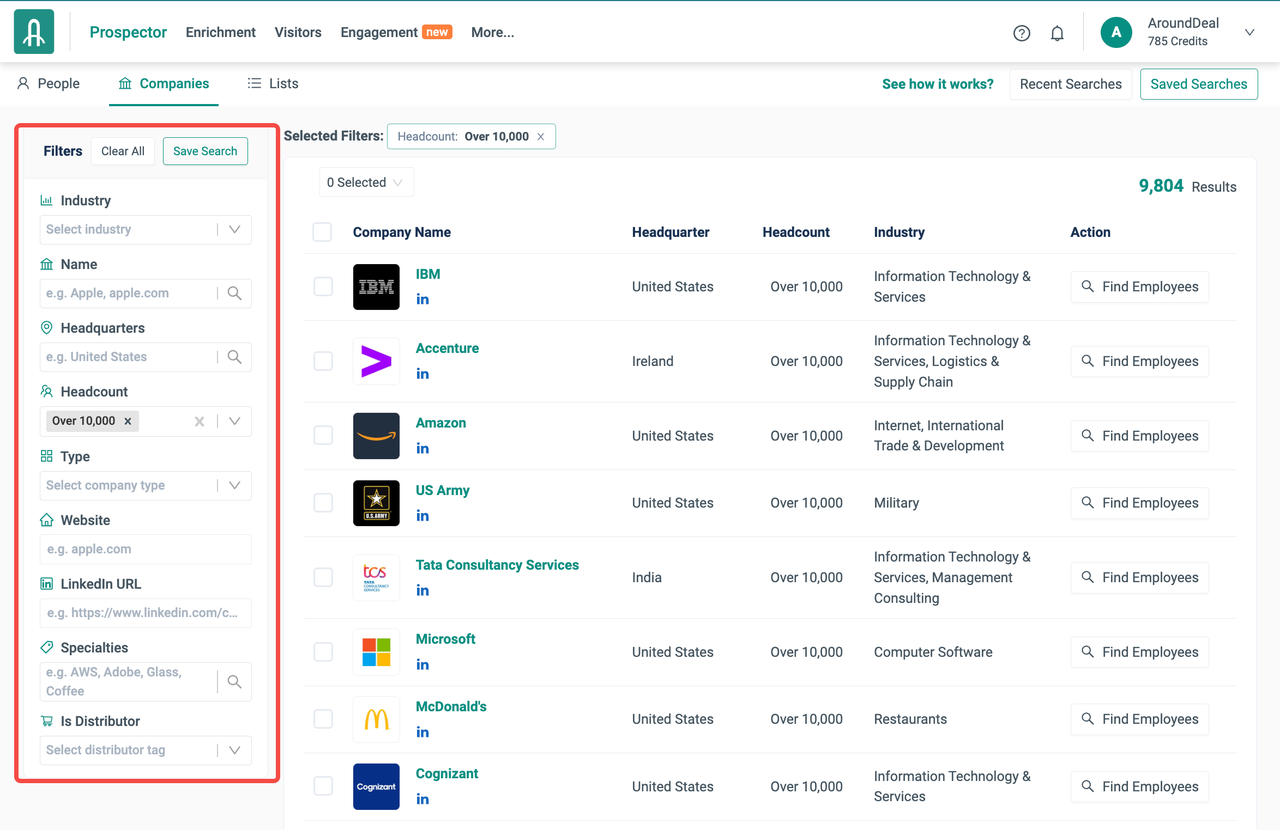The width and height of the screenshot is (1280, 830).
Task: Remove the Over 10,000 selected filter chip
Action: point(541,137)
